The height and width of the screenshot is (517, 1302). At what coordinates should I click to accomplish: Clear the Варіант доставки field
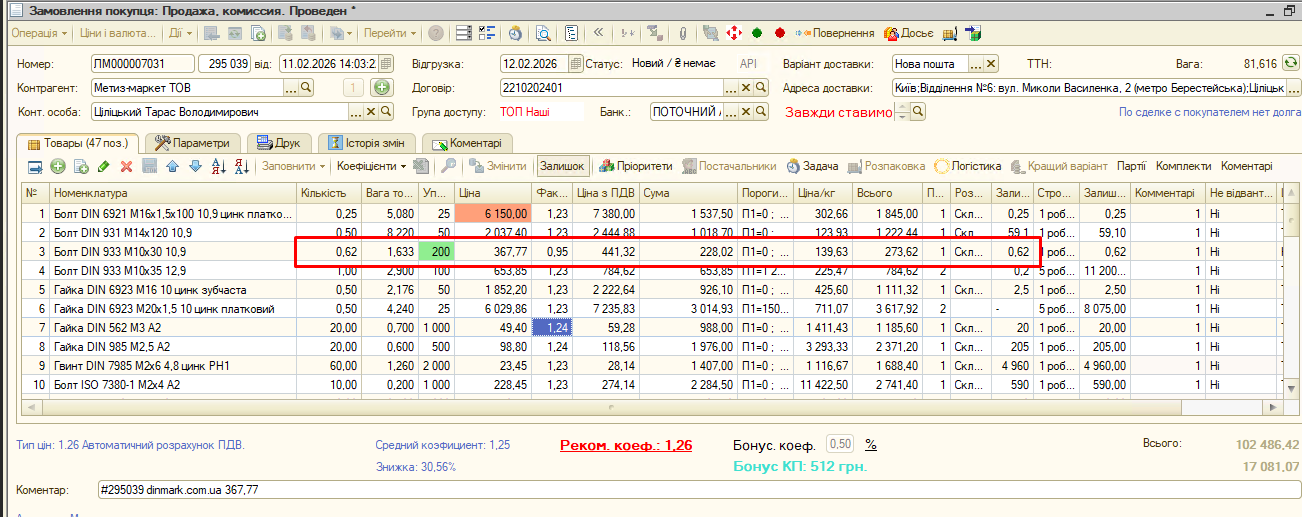(991, 63)
